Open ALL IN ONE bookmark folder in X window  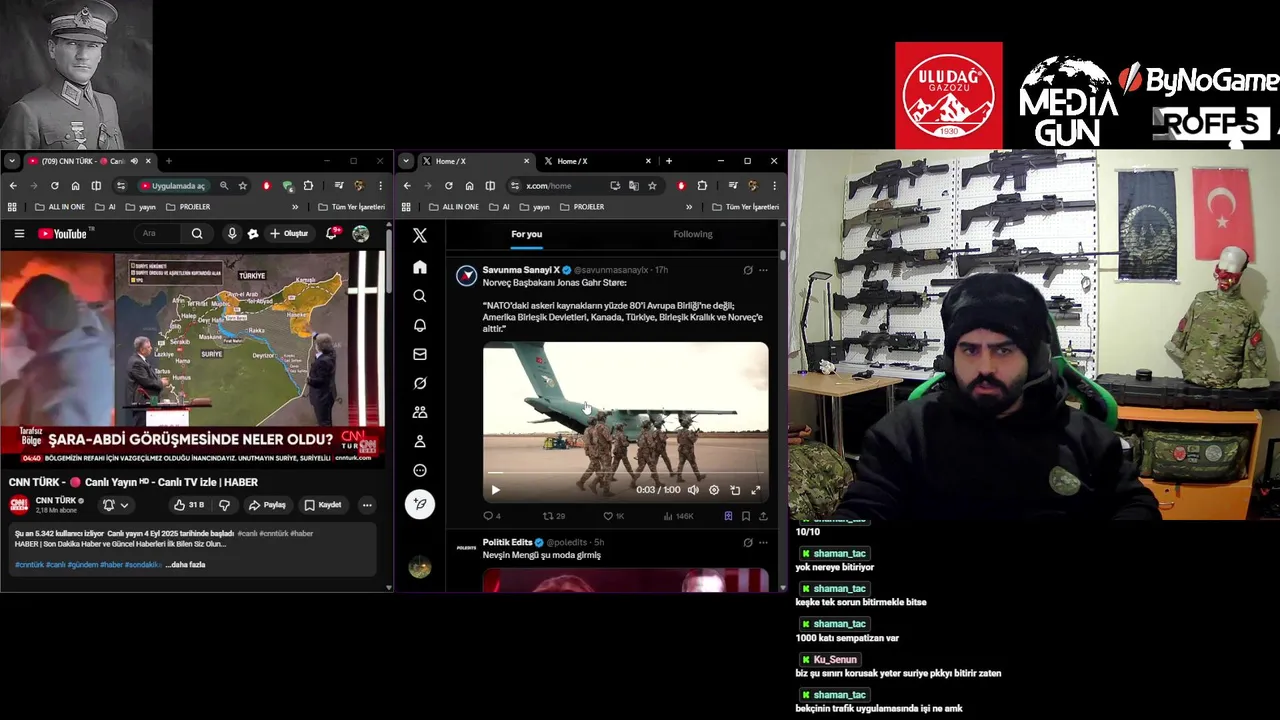pyautogui.click(x=454, y=207)
